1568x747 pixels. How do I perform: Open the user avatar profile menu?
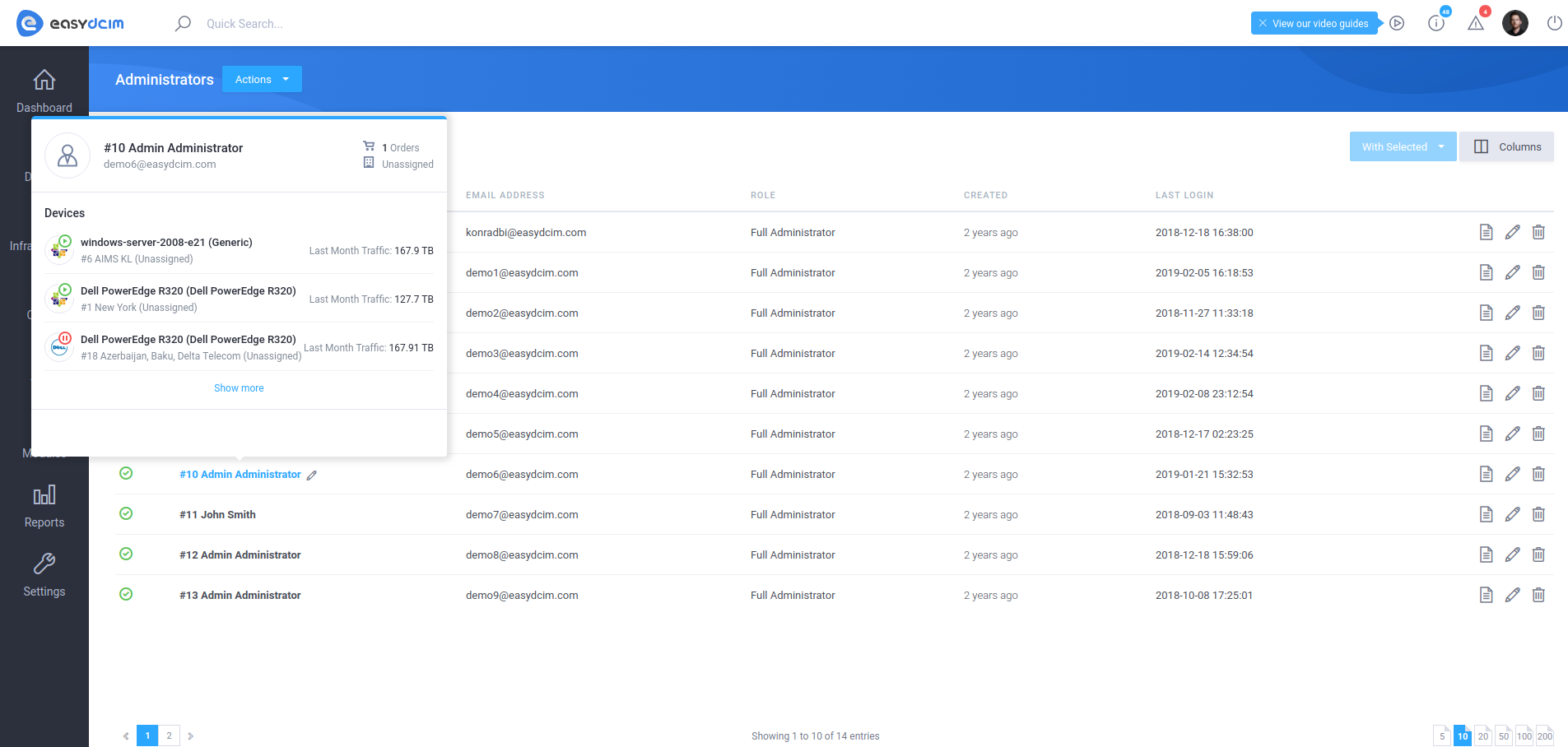click(x=1515, y=23)
